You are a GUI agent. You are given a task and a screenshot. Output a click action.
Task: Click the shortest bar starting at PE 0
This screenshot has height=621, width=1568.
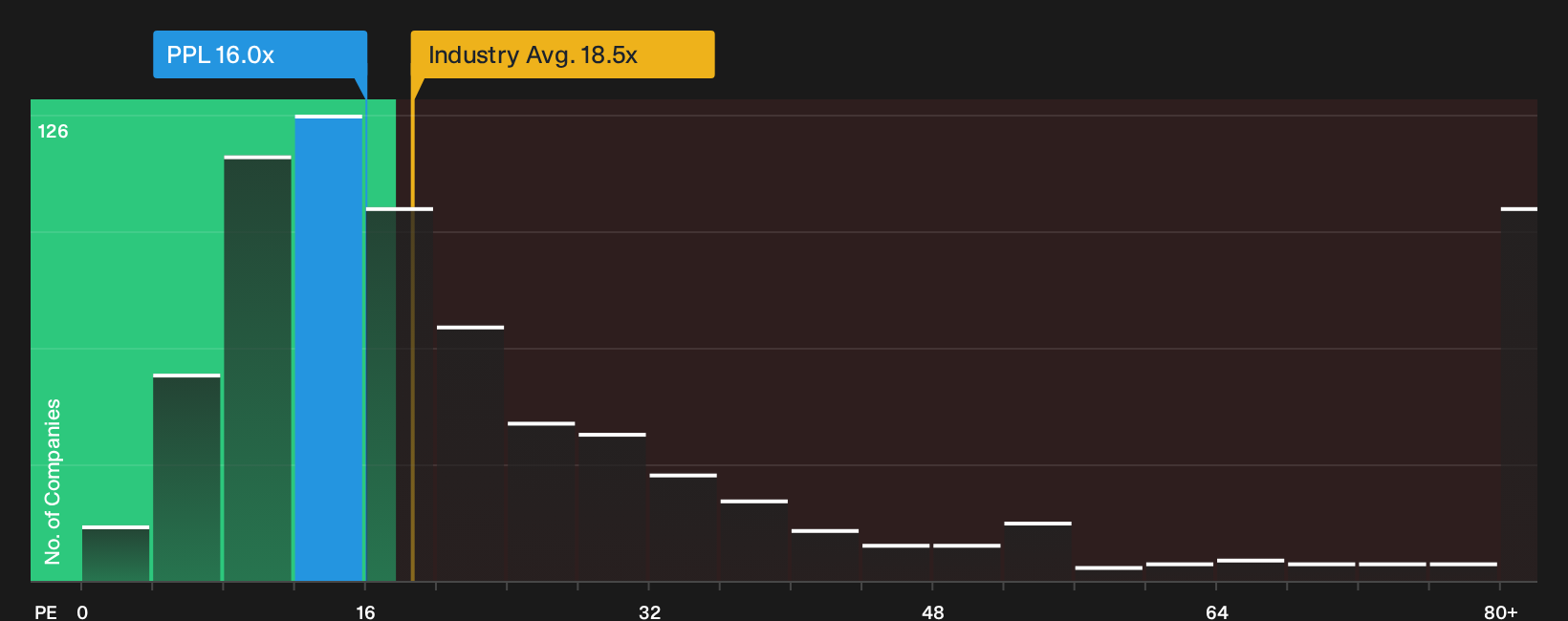coord(116,553)
